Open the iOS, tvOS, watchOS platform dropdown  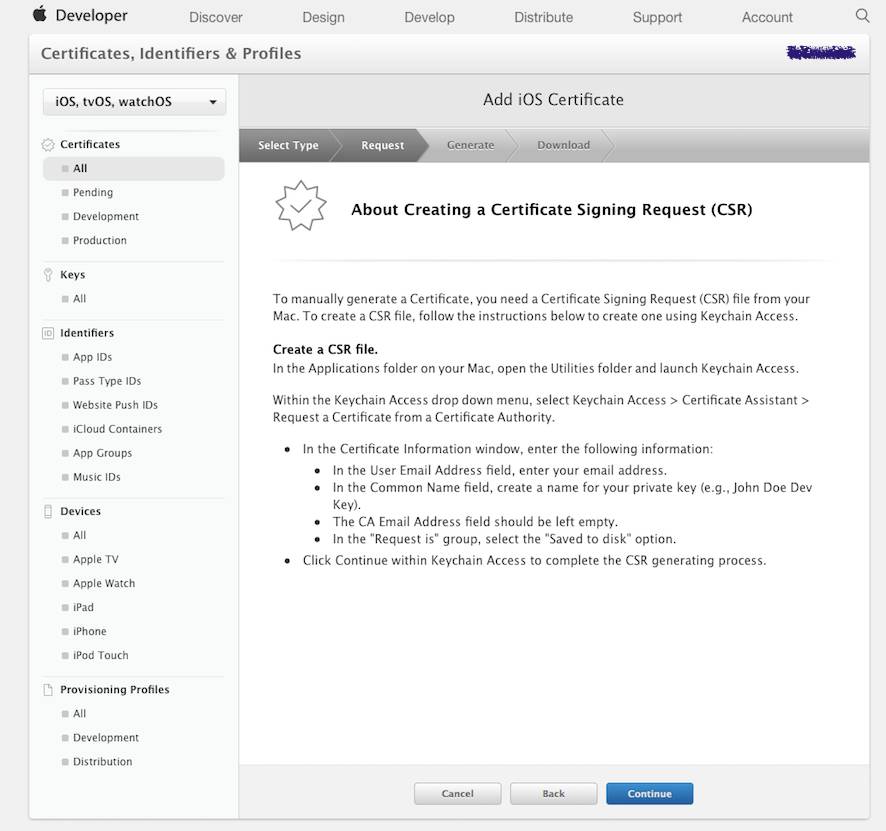[x=134, y=102]
